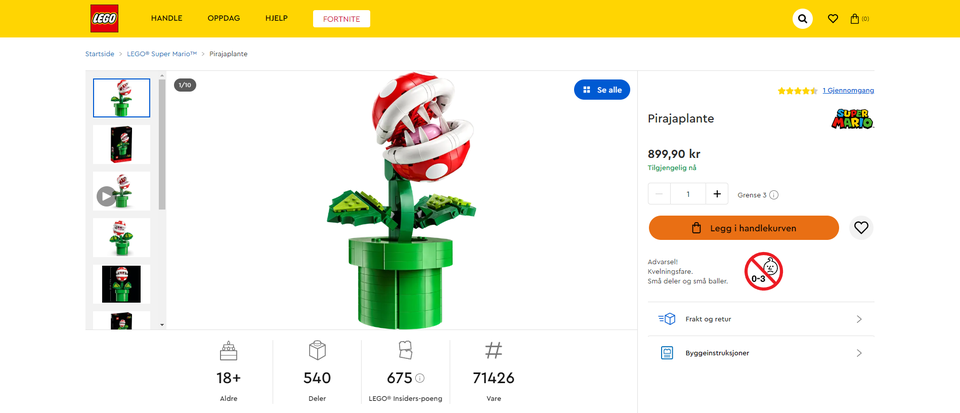
Task: Click the Super Mario brand logo
Action: click(852, 118)
